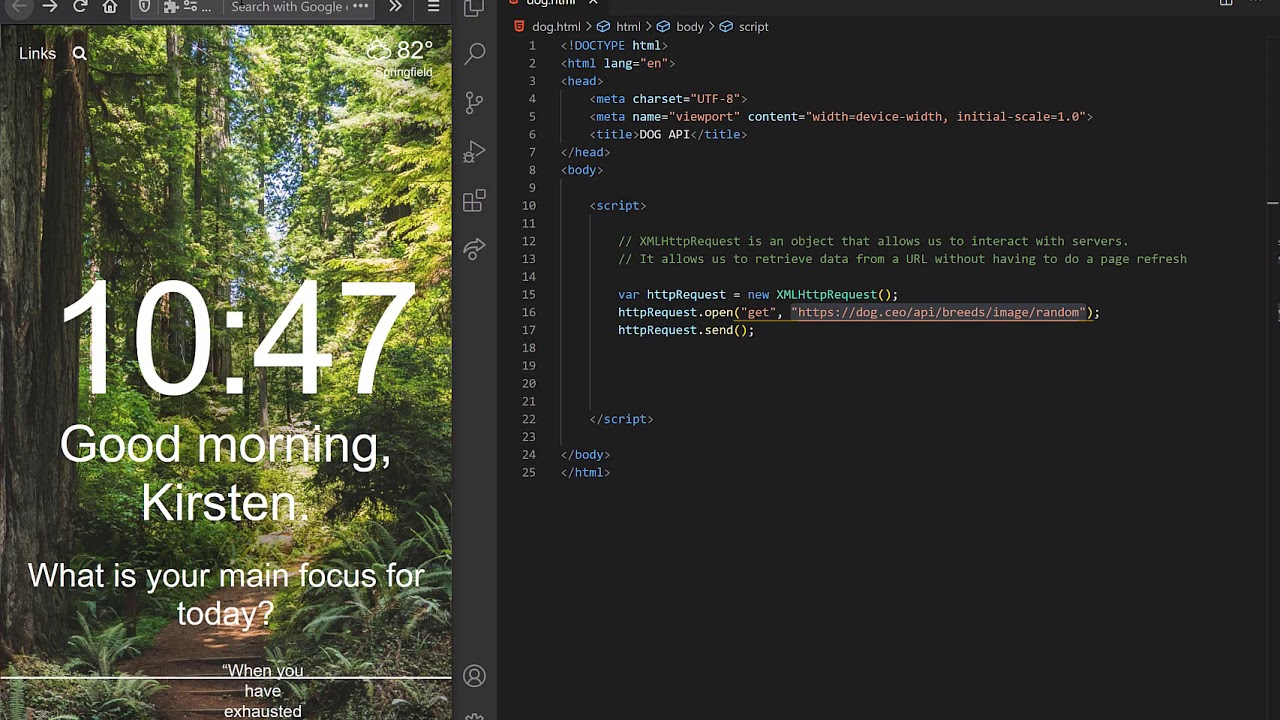Click the meta charset UTF-8 line
The width and height of the screenshot is (1280, 720).
(x=668, y=99)
